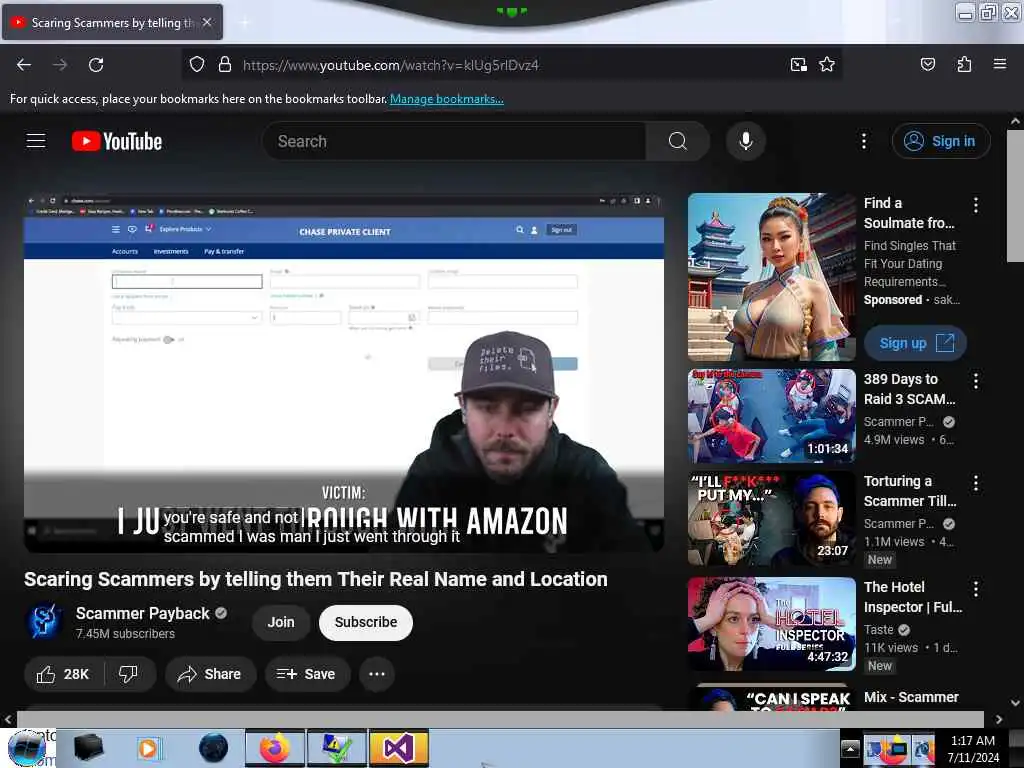Click the vertical scrollbar down arrow
Image resolution: width=1024 pixels, height=768 pixels.
(x=1015, y=703)
